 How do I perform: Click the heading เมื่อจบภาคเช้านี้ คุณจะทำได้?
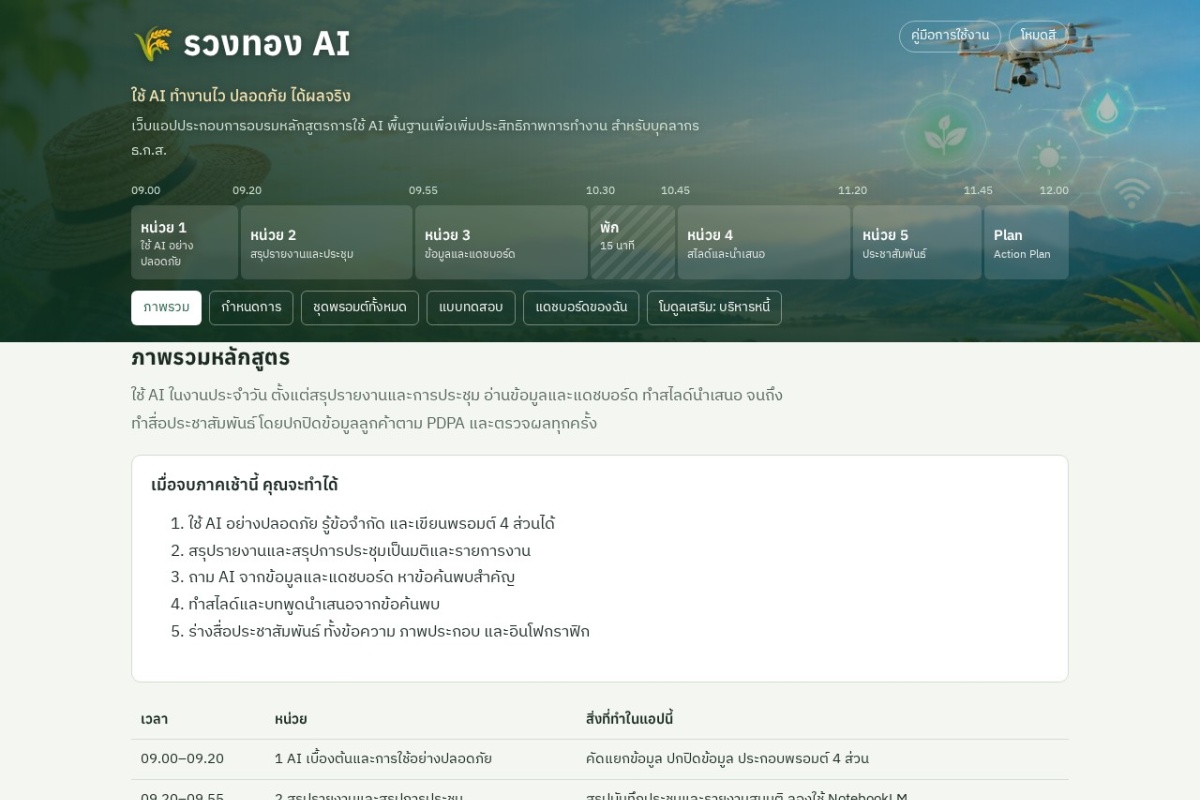pos(245,485)
